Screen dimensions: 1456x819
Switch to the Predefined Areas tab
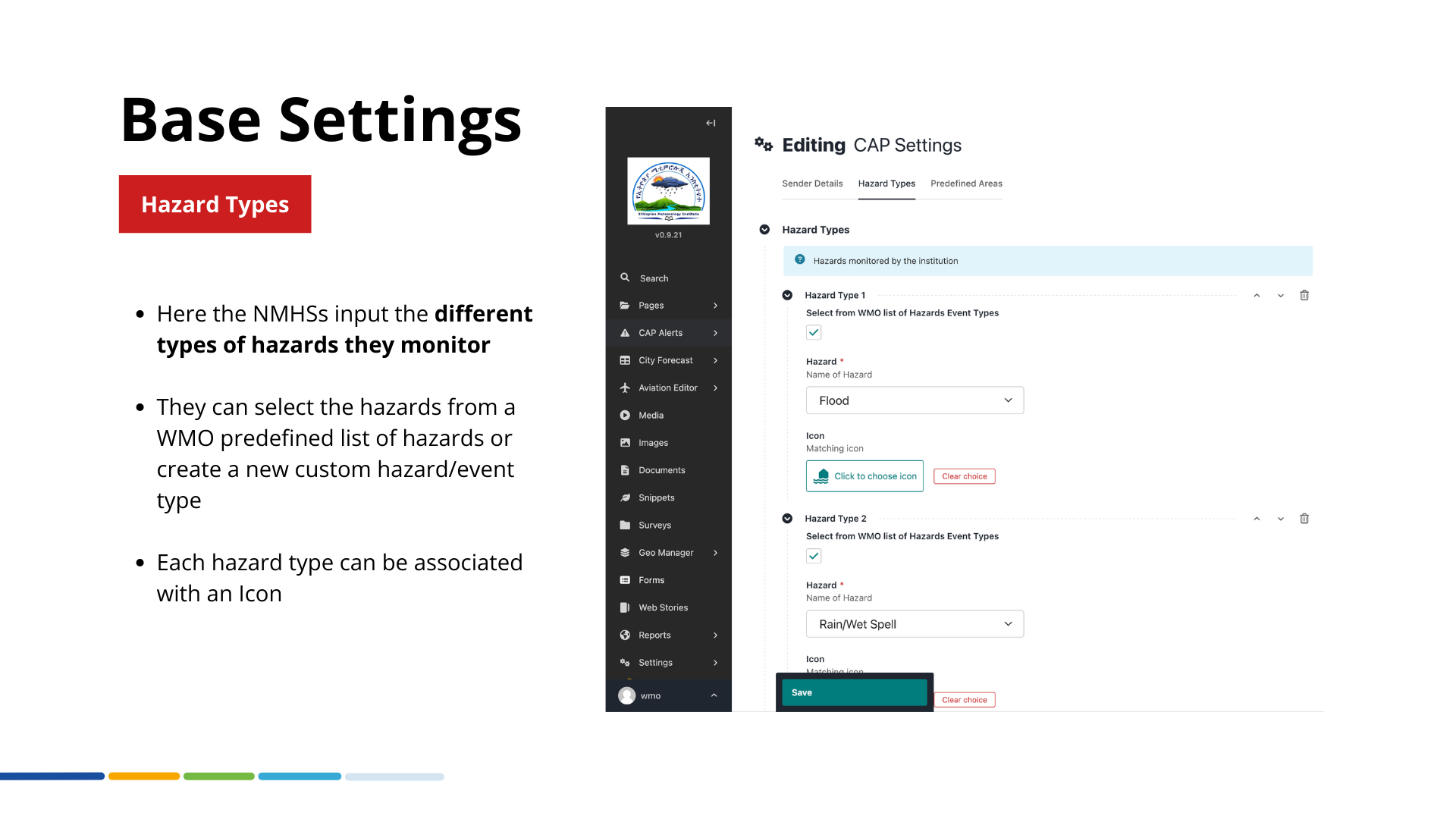click(966, 184)
